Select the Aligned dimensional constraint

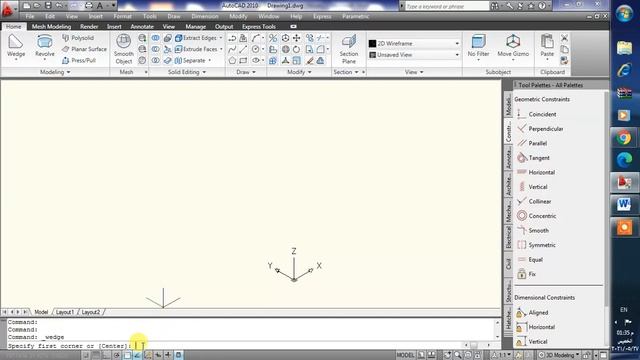[x=532, y=313]
